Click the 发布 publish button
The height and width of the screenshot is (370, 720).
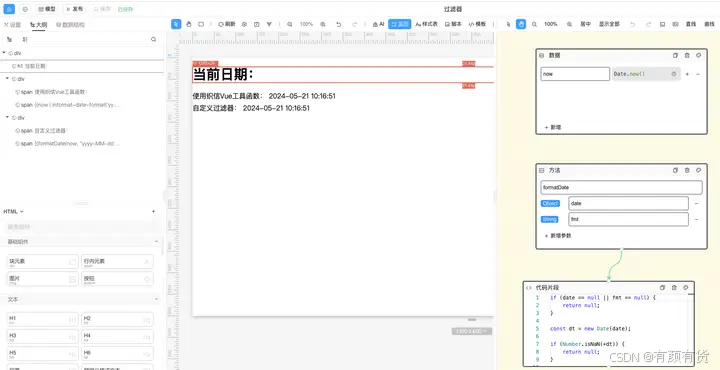coord(74,9)
